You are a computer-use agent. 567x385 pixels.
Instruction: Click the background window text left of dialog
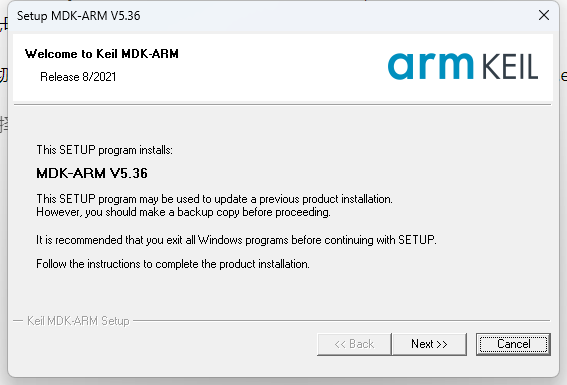coord(3,75)
